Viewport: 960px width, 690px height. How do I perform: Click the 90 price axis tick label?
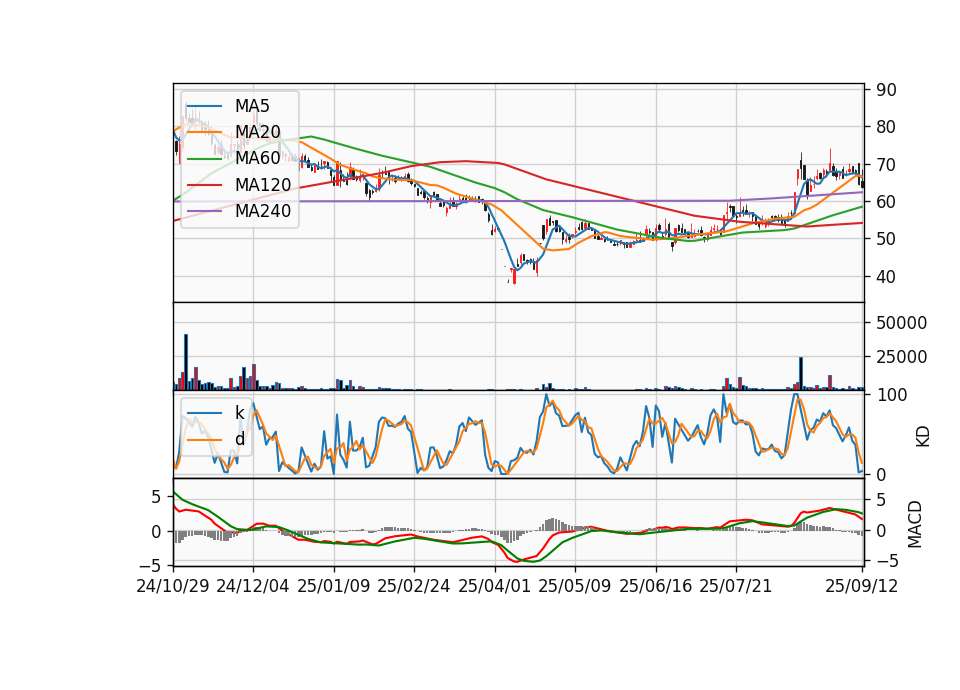[886, 90]
